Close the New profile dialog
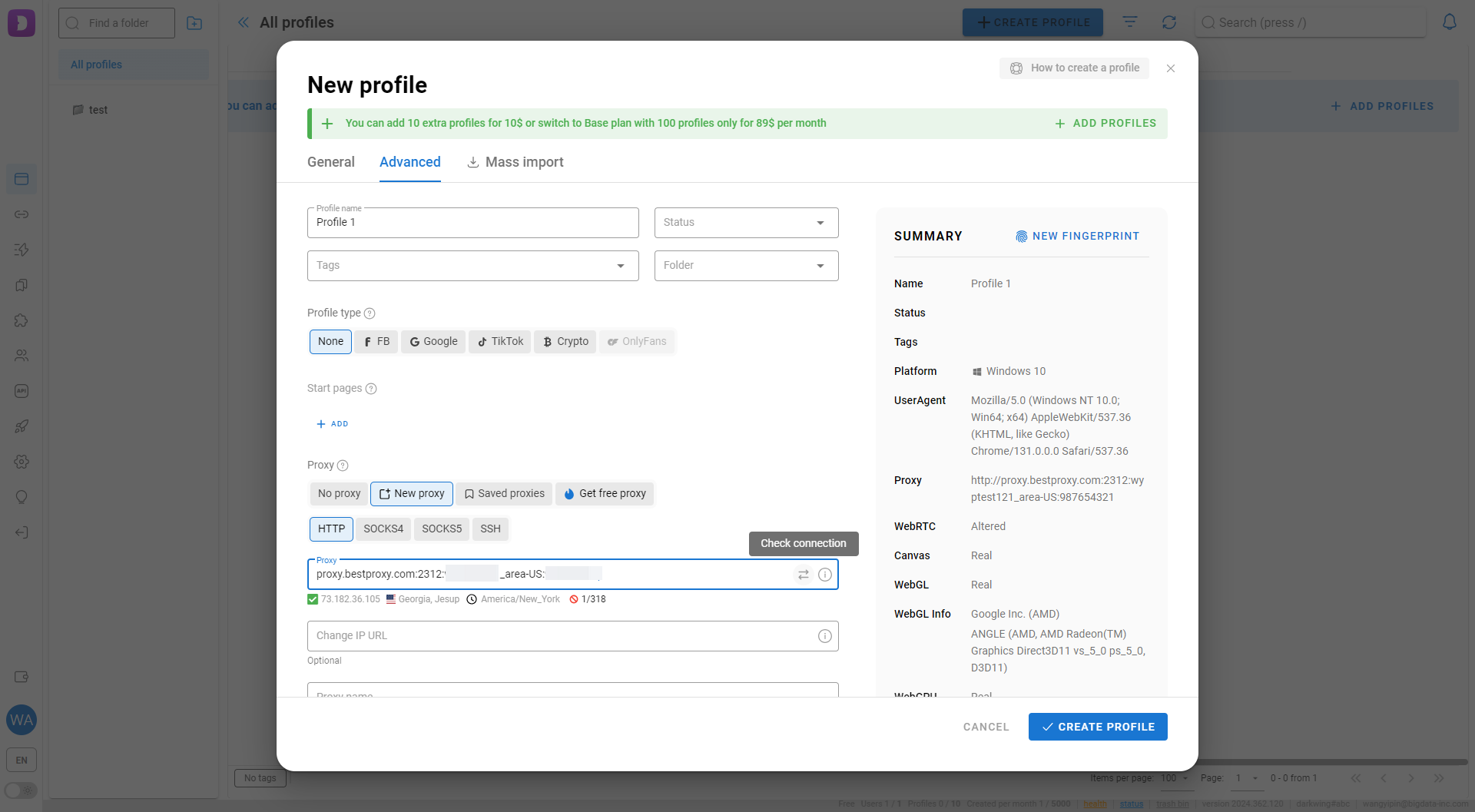The image size is (1475, 812). click(1171, 68)
